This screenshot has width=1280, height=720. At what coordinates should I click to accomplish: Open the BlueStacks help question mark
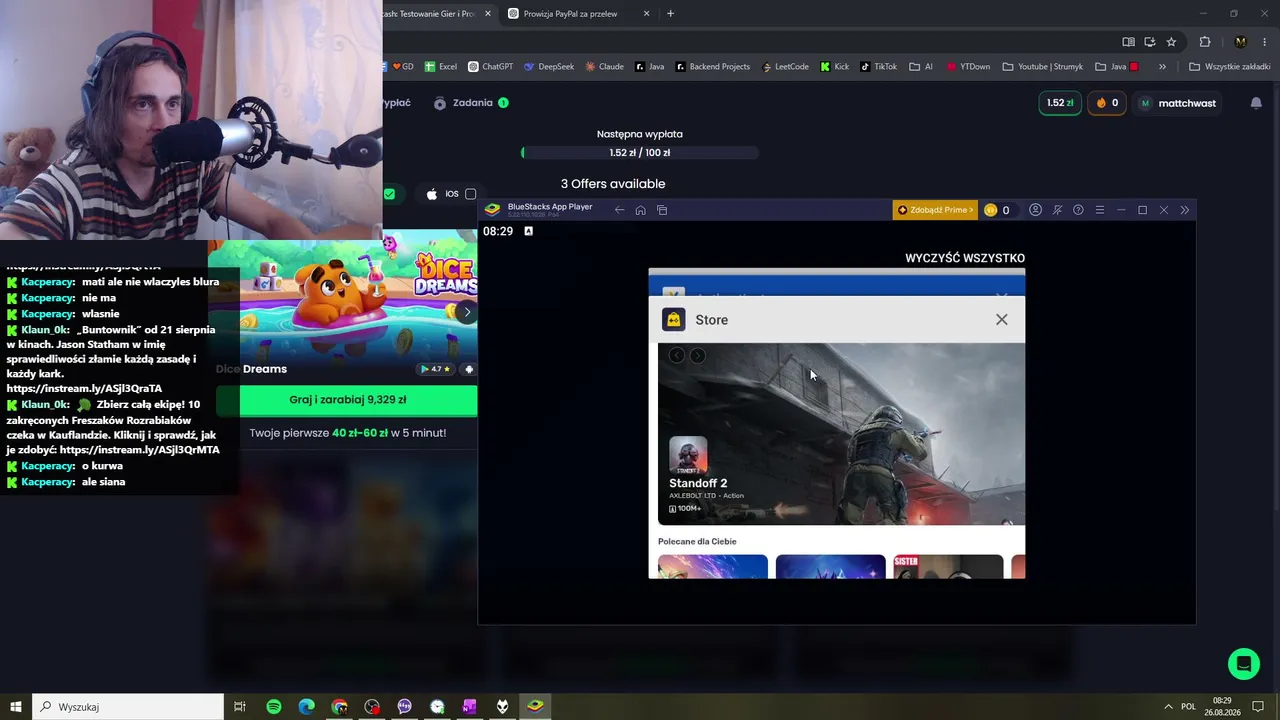click(1078, 210)
